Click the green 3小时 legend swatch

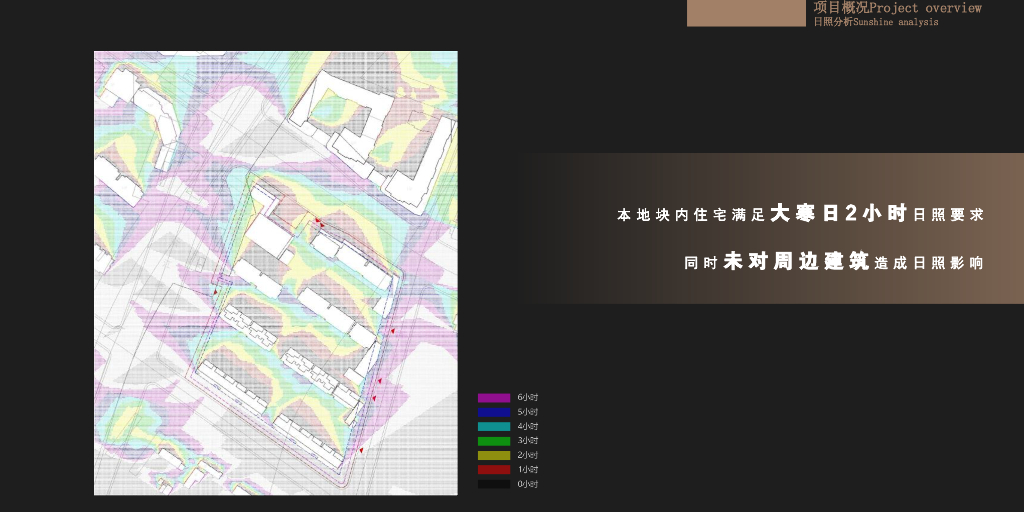(x=494, y=441)
